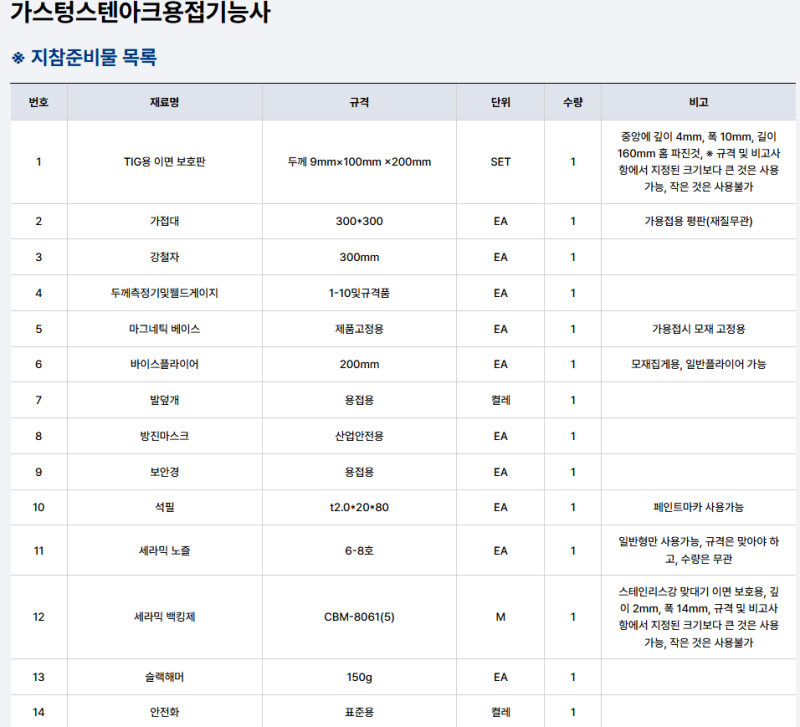
Task: Click the 가스텅스텐아크용접기능사 page title
Action: tap(140, 12)
